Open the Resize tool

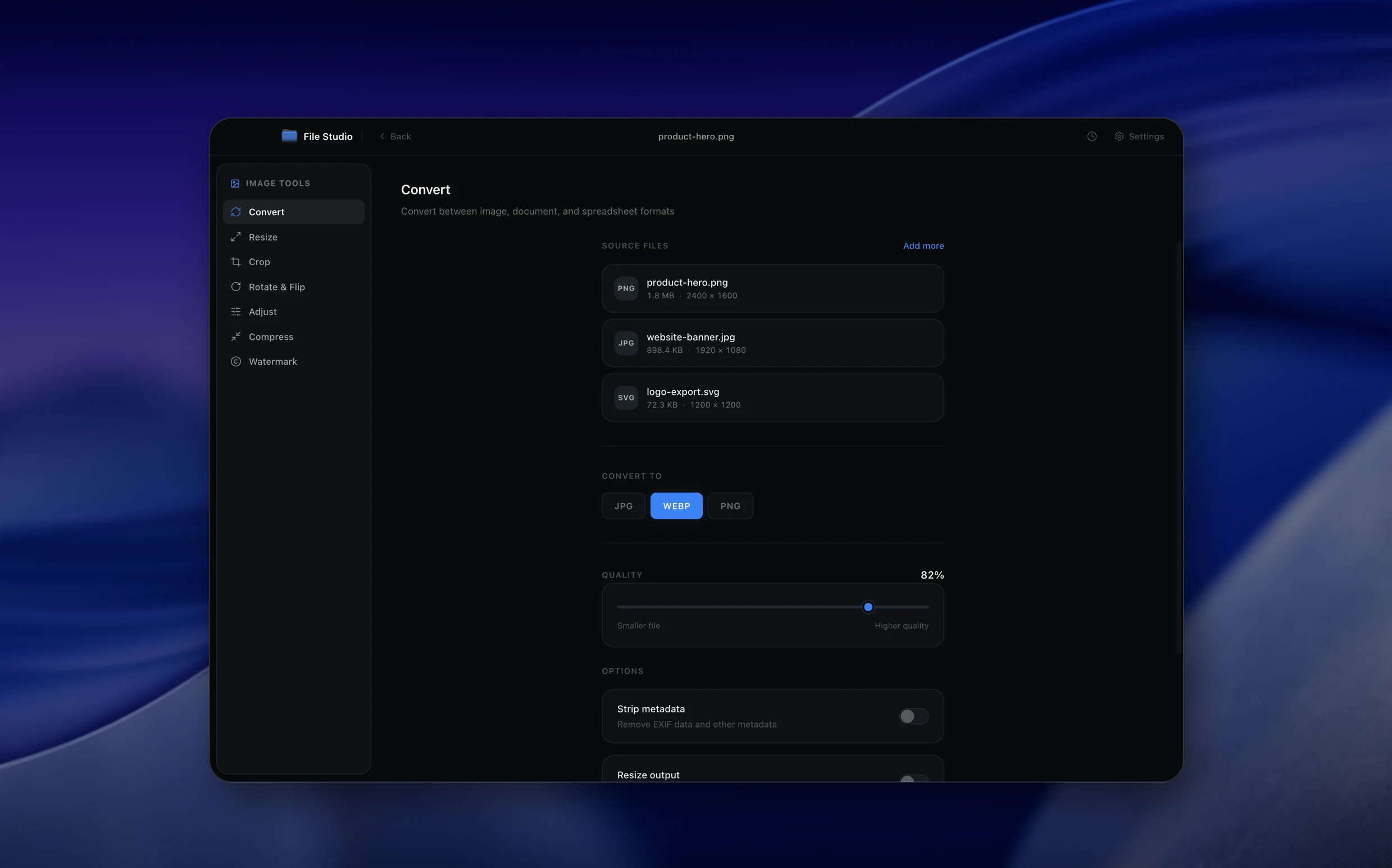coord(294,237)
